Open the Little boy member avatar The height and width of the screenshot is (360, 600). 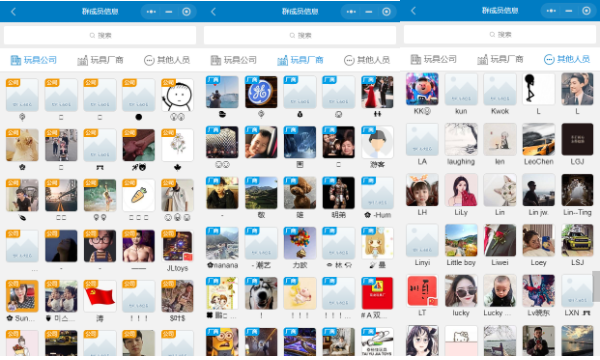click(461, 240)
